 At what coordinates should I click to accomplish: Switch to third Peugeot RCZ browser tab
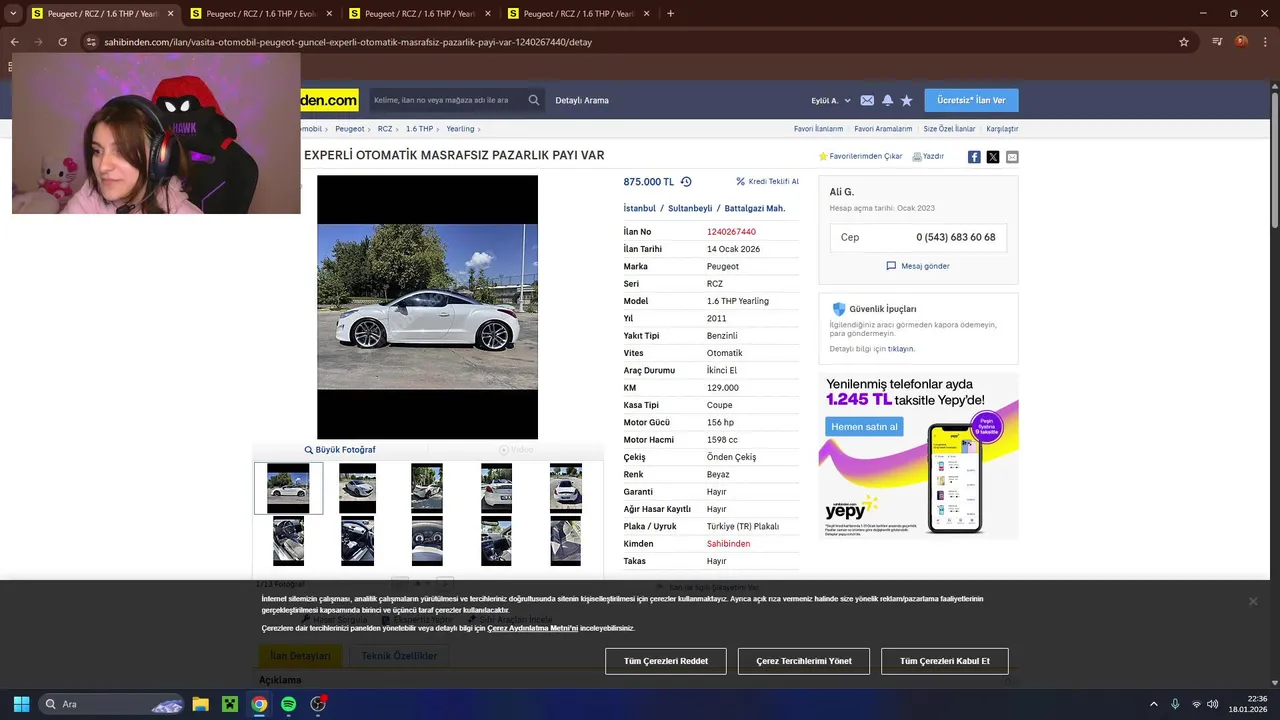pyautogui.click(x=420, y=14)
